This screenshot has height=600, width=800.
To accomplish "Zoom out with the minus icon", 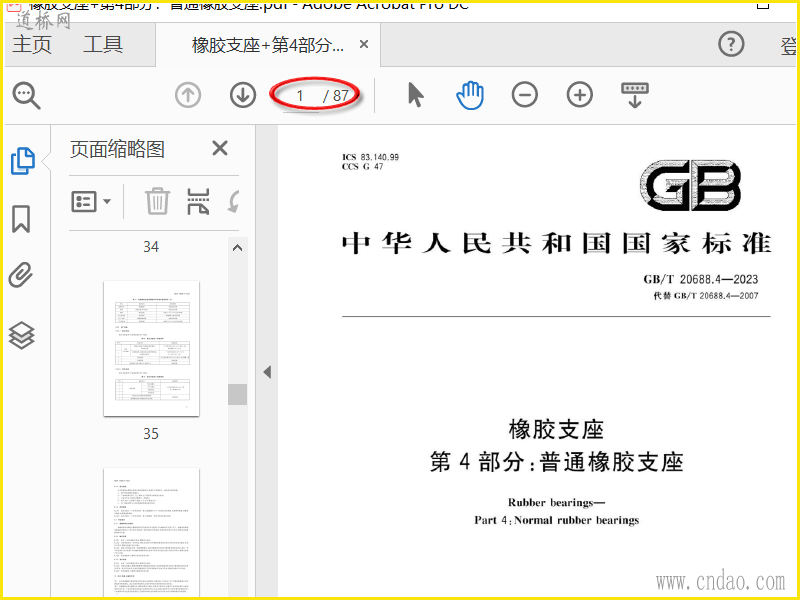I will point(525,95).
